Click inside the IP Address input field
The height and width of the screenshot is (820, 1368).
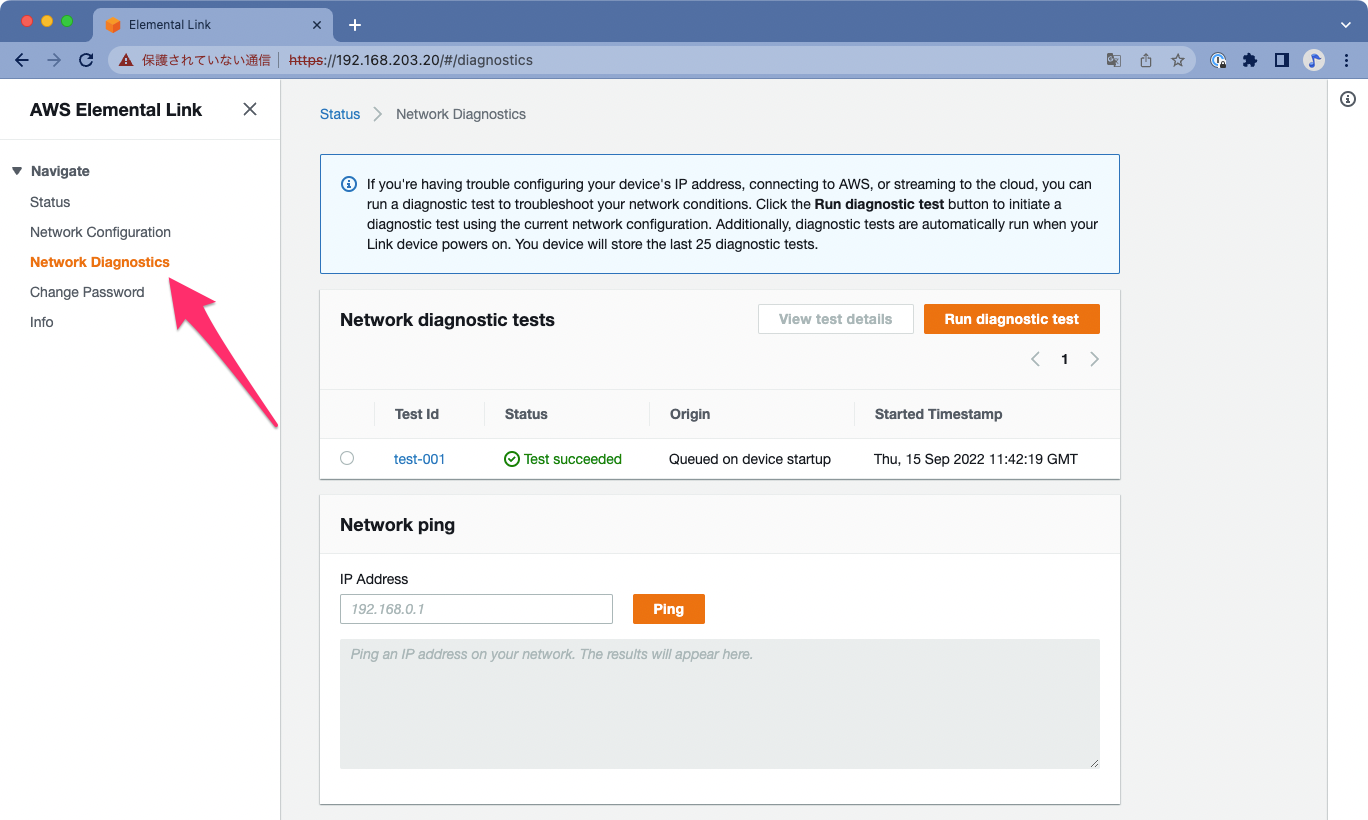(476, 608)
